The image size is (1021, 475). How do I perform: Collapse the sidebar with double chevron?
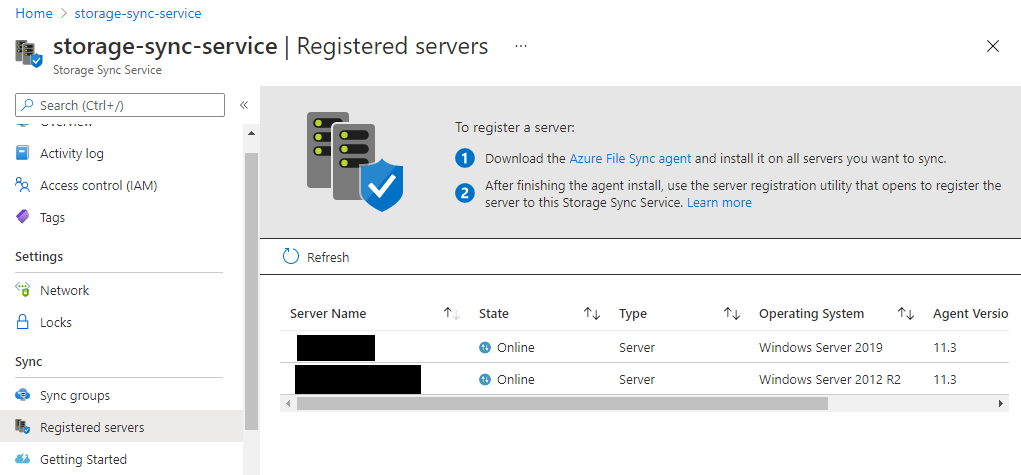pos(244,105)
